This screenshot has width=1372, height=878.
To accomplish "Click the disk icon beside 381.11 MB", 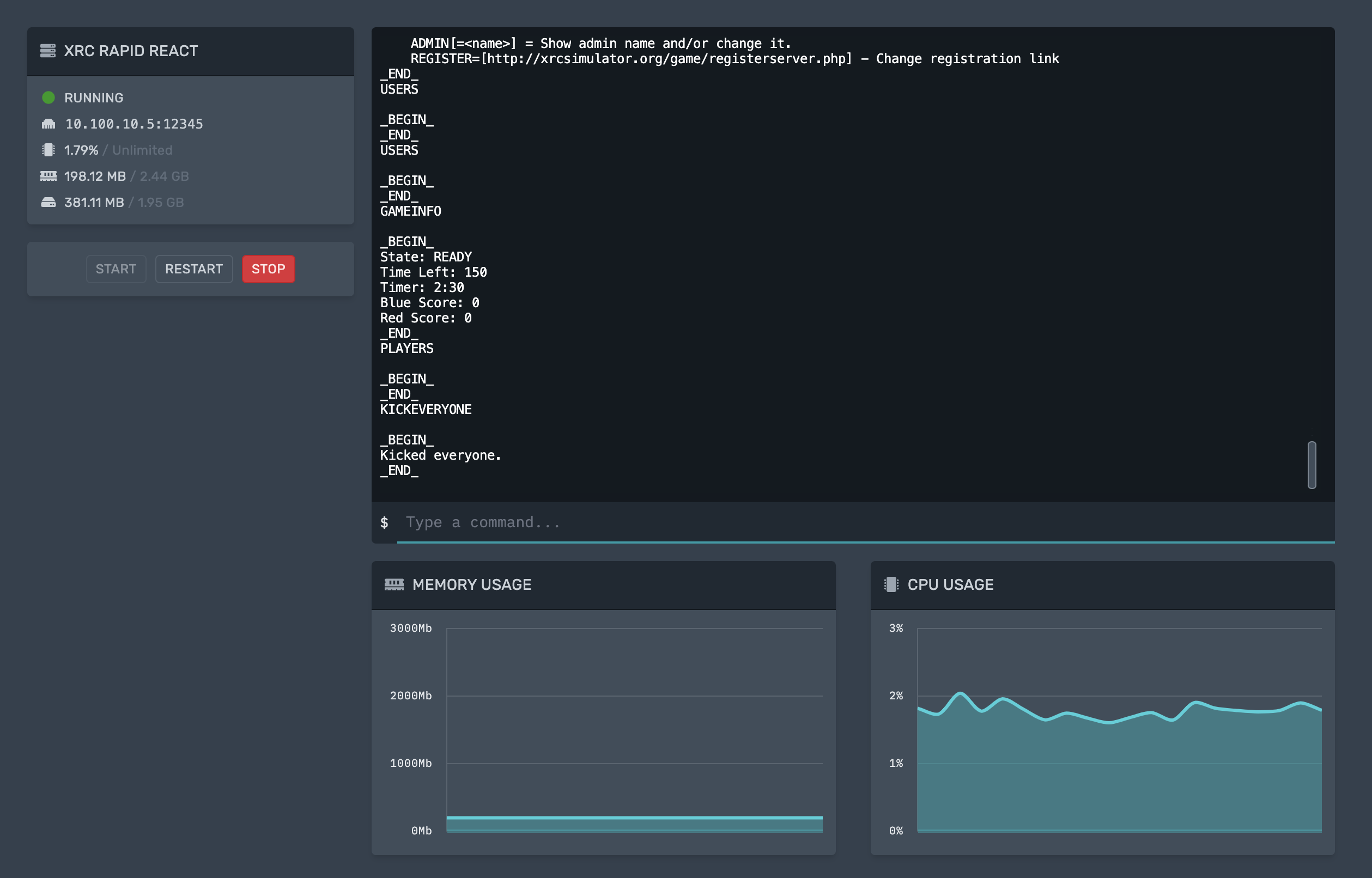I will [x=48, y=203].
